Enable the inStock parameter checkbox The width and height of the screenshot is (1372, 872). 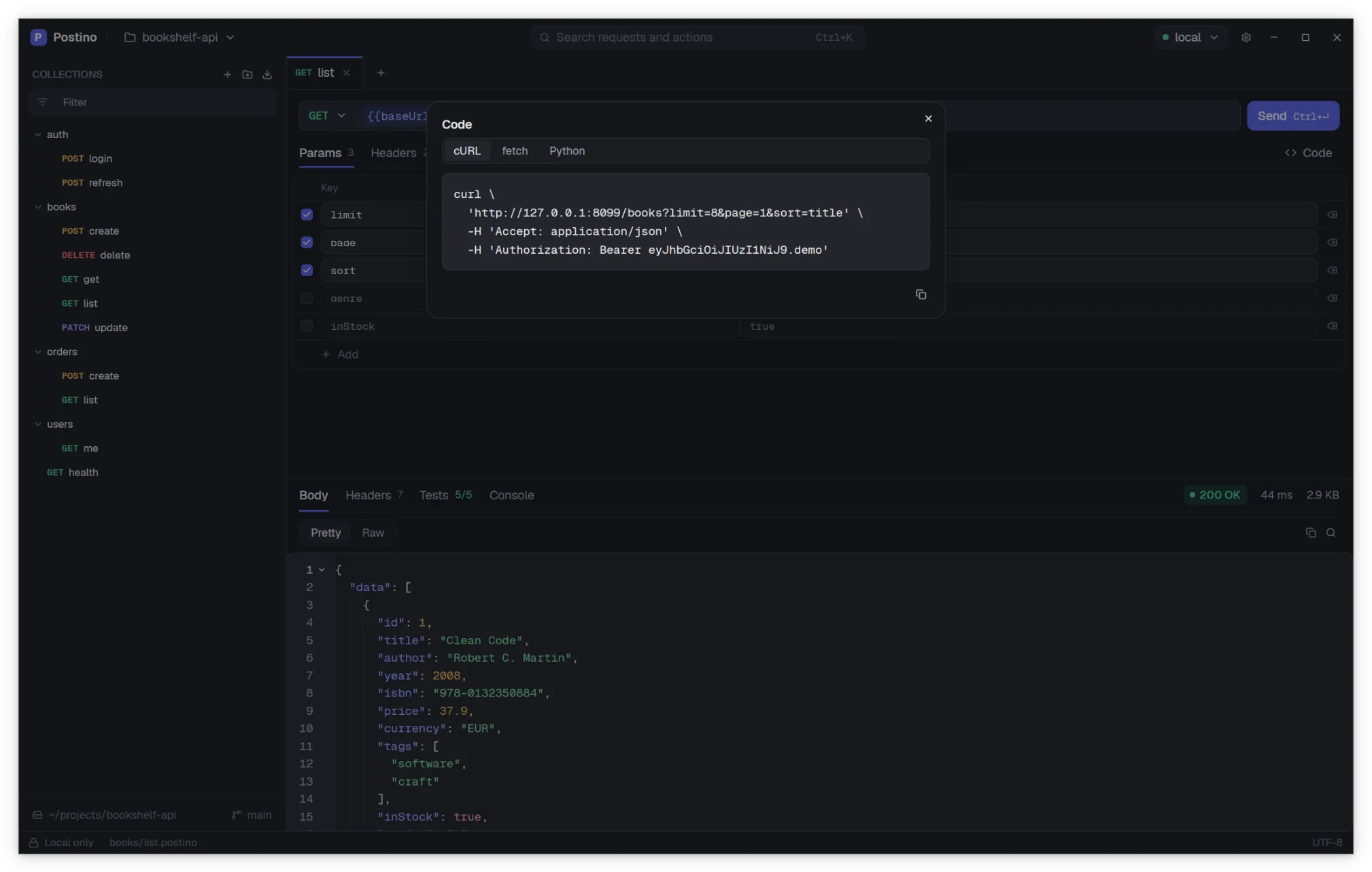pos(307,326)
